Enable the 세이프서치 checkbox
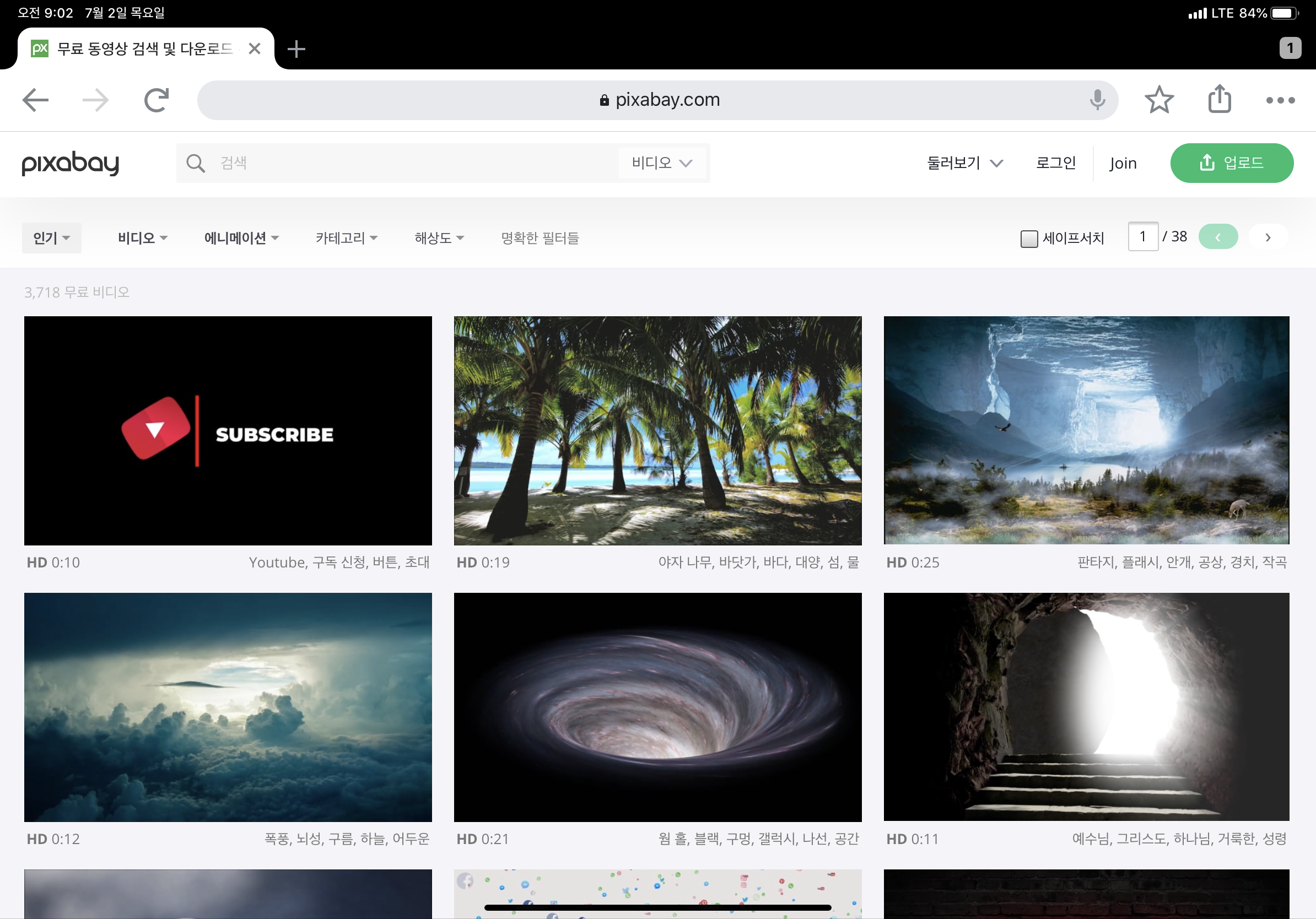Viewport: 1316px width, 919px height. point(1029,239)
